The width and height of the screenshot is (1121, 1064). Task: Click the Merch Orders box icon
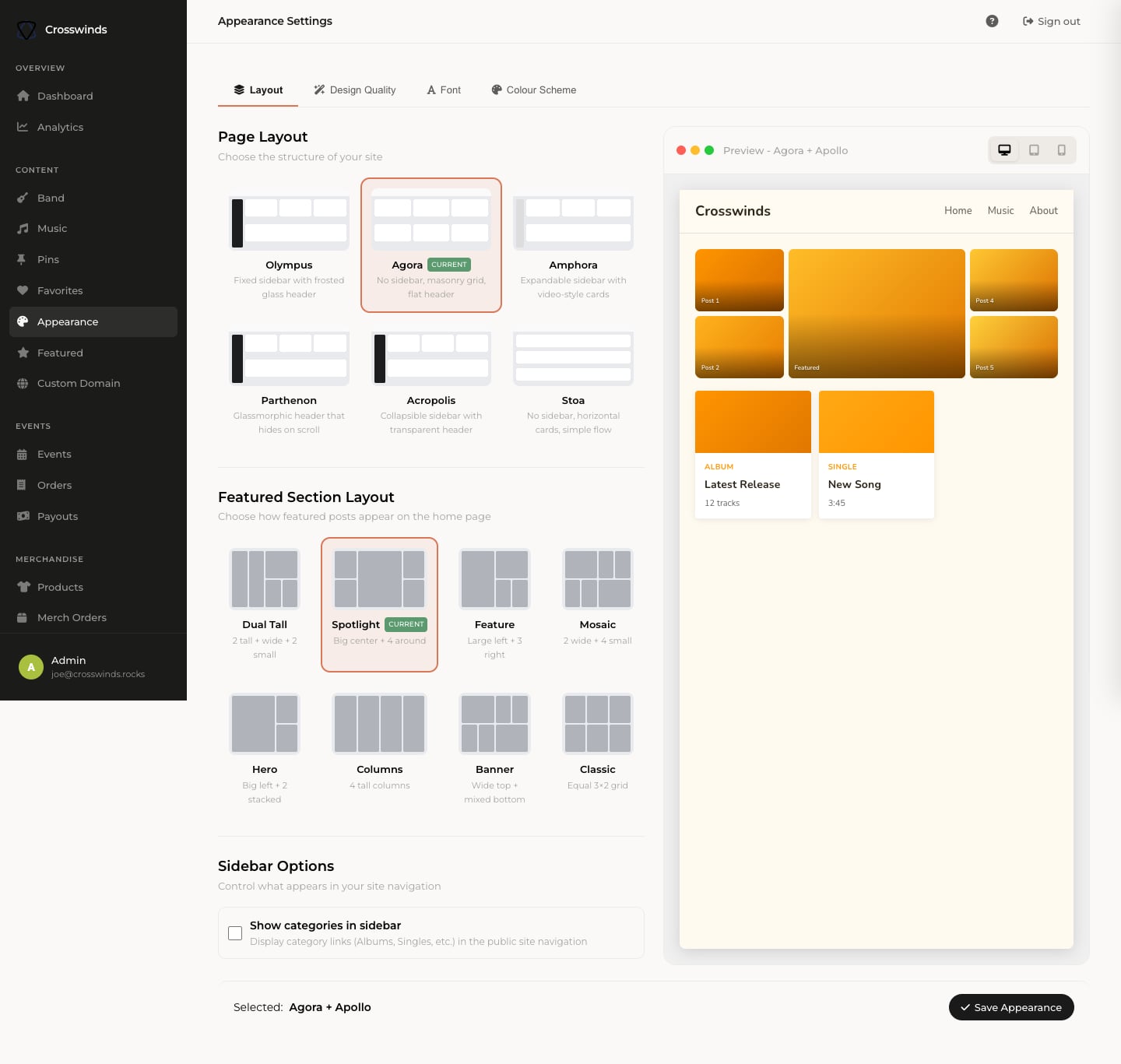22,618
